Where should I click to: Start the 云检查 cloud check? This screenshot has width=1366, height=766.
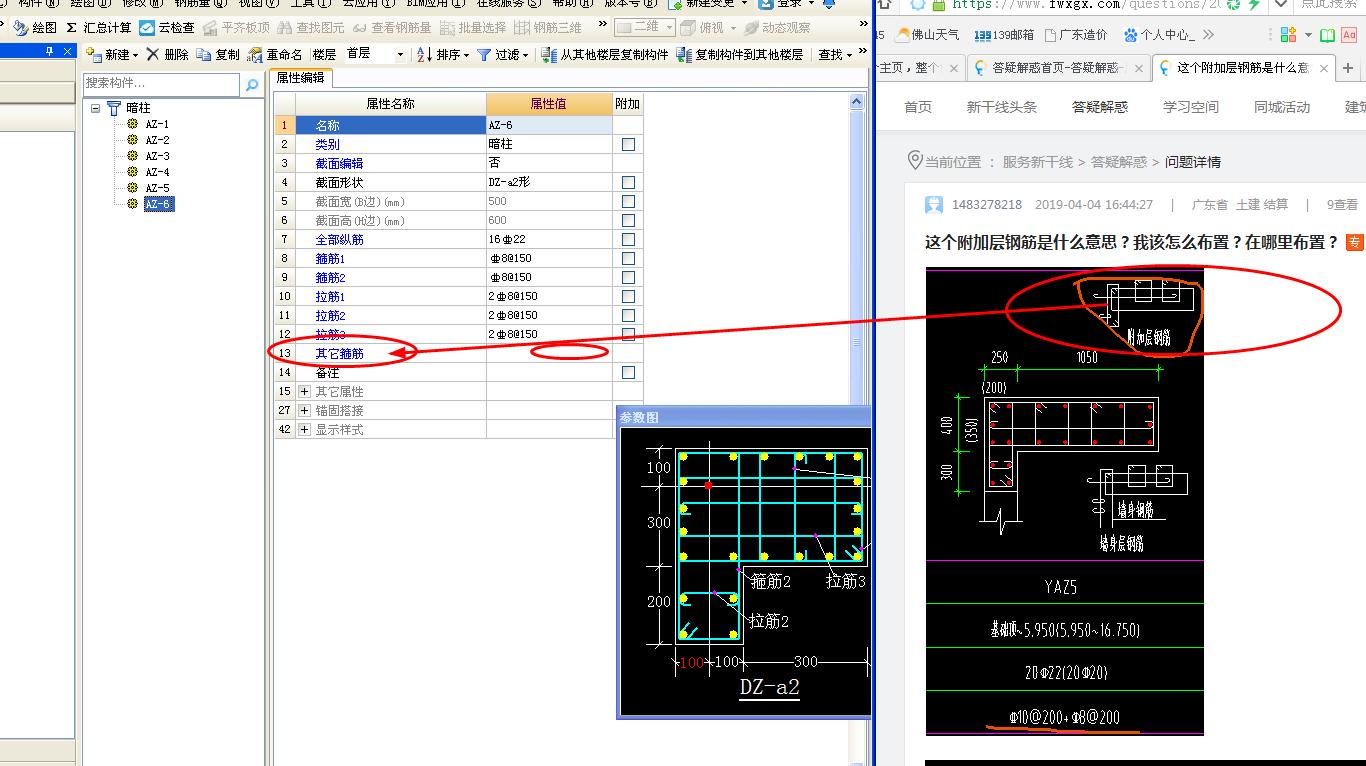point(166,28)
